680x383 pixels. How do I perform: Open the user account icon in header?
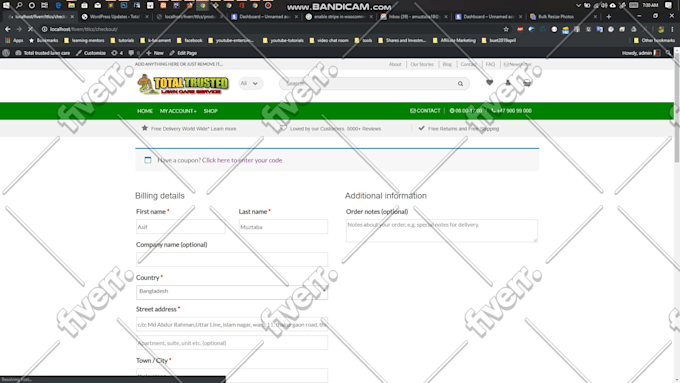pos(508,82)
